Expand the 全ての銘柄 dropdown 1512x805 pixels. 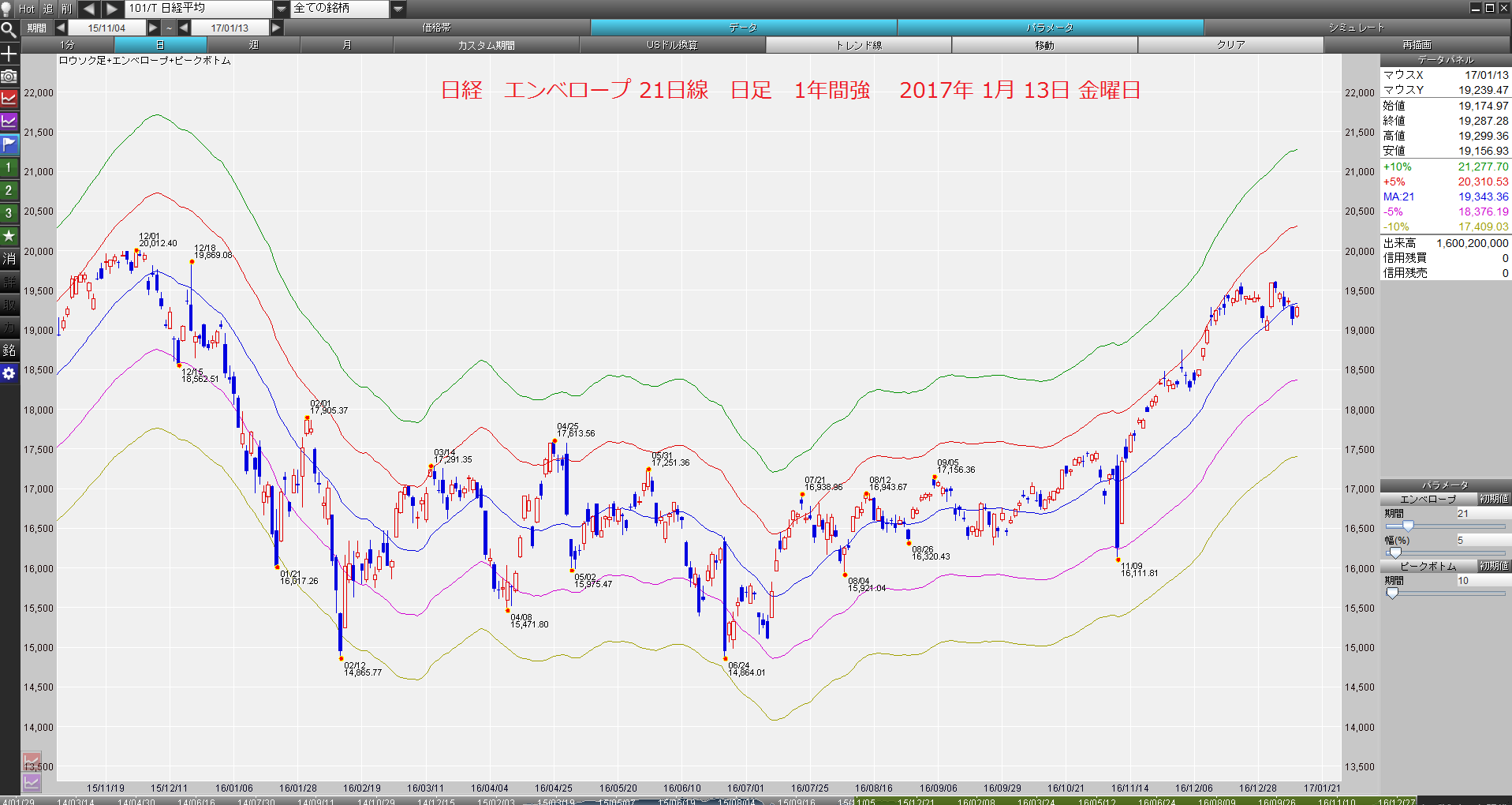pos(398,9)
